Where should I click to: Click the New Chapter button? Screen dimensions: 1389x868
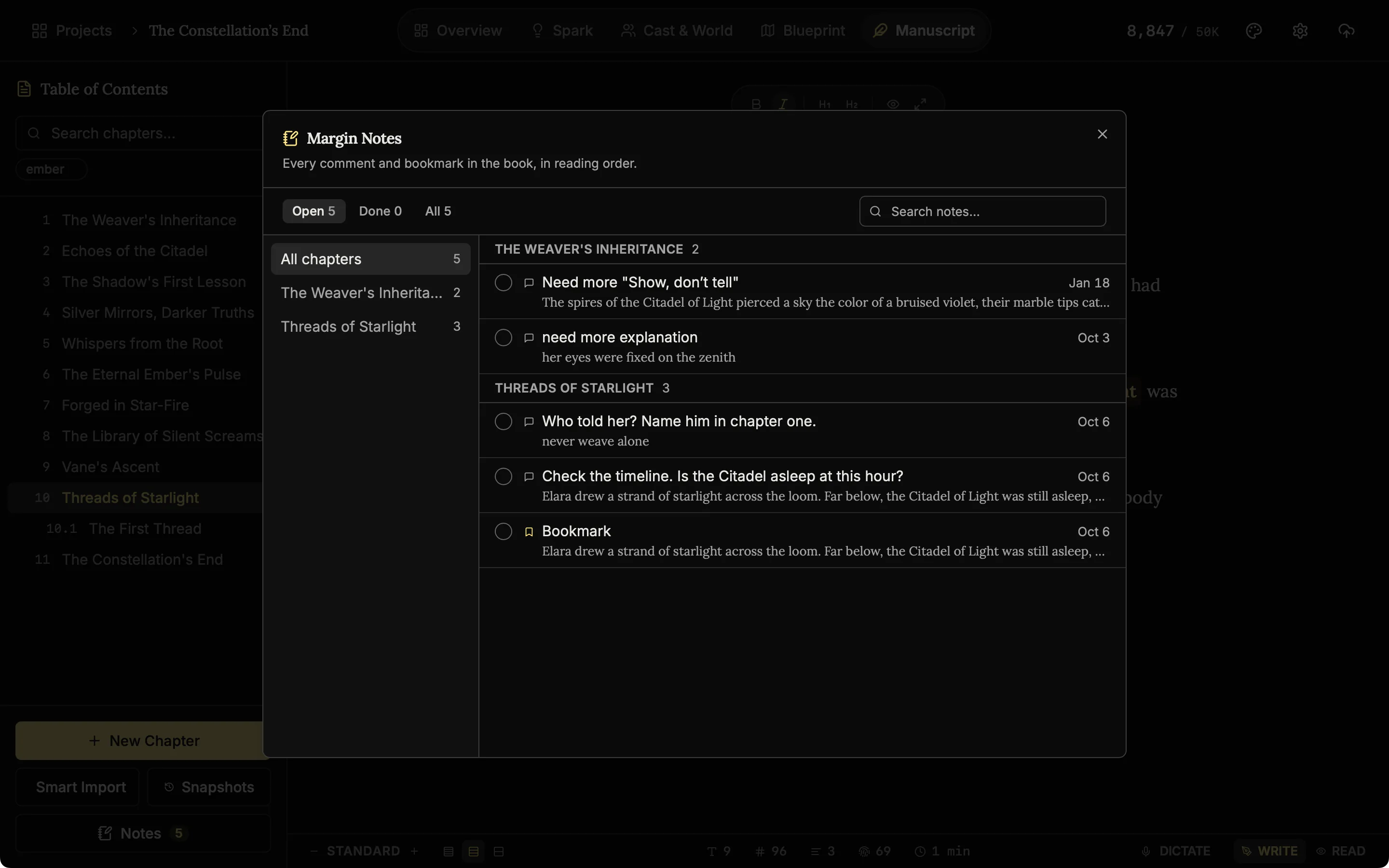[144, 741]
